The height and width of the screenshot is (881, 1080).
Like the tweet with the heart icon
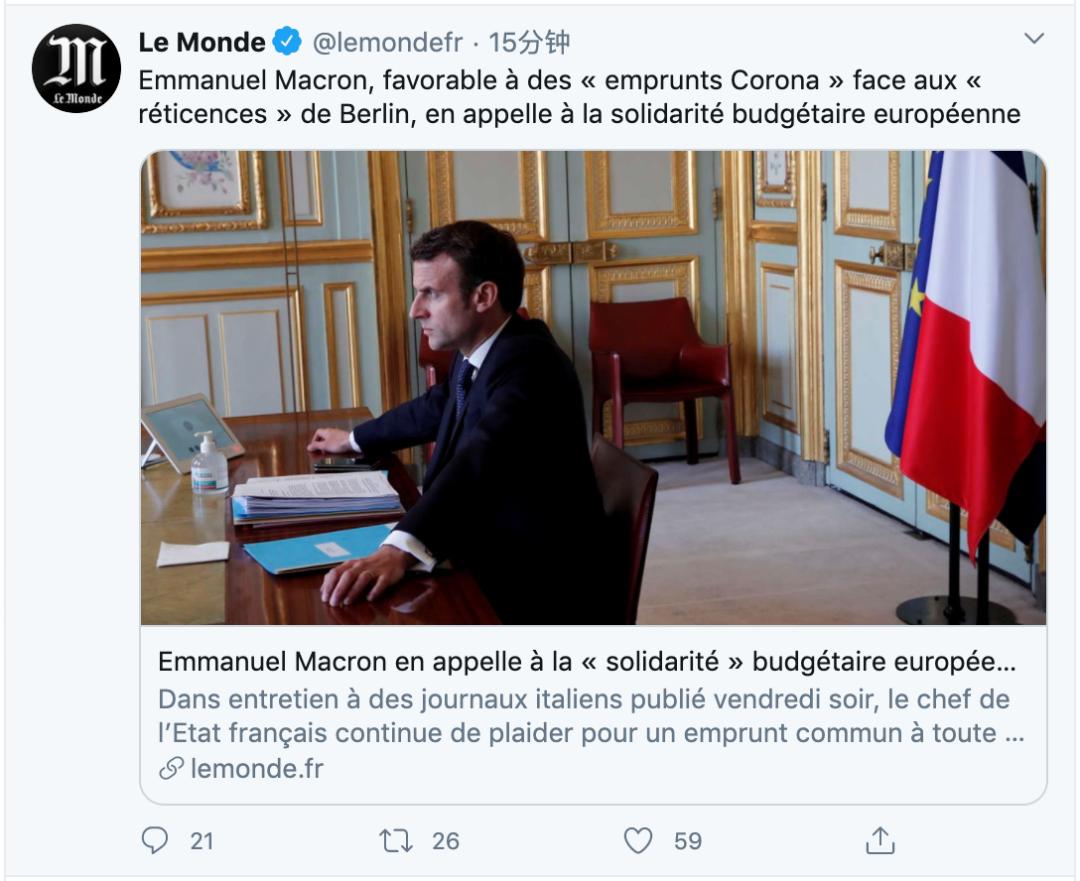click(x=638, y=840)
